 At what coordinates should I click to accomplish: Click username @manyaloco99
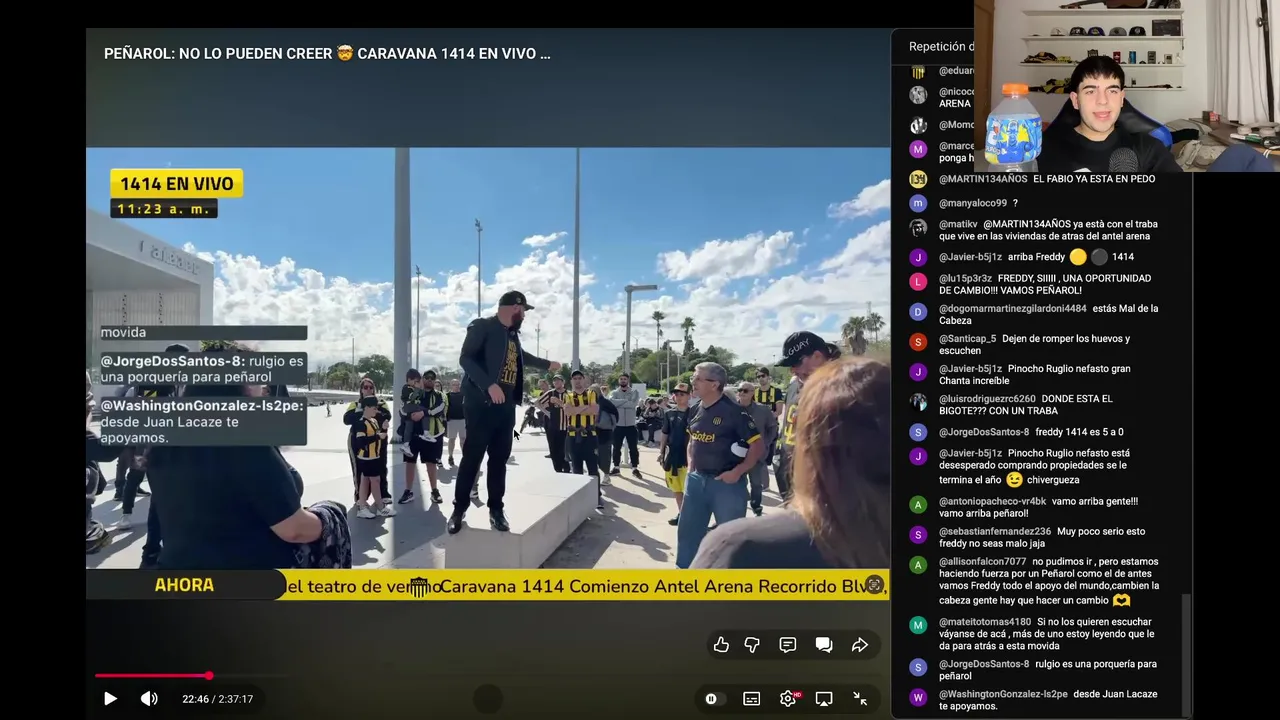coord(973,203)
